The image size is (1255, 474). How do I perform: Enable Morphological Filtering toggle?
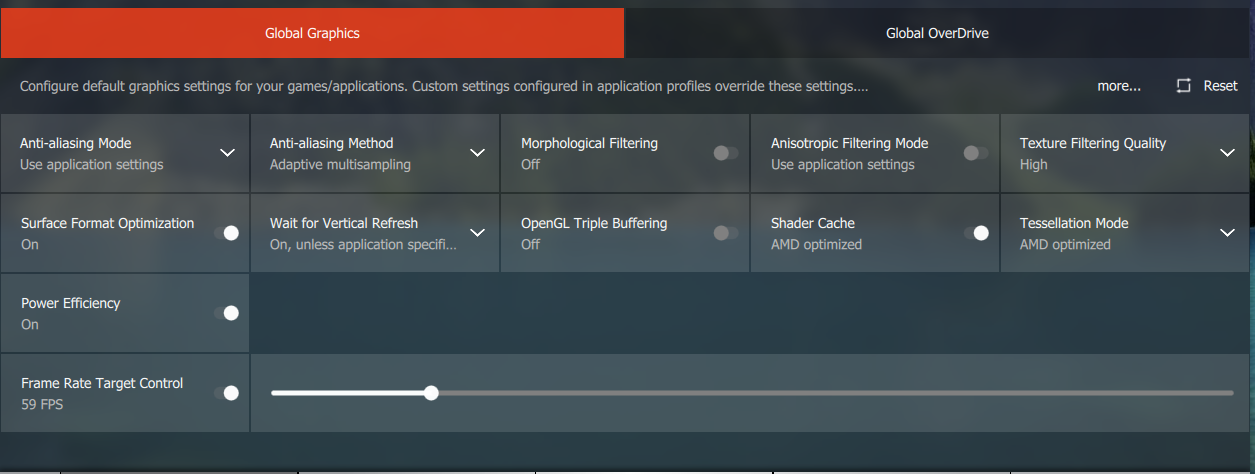(x=726, y=153)
